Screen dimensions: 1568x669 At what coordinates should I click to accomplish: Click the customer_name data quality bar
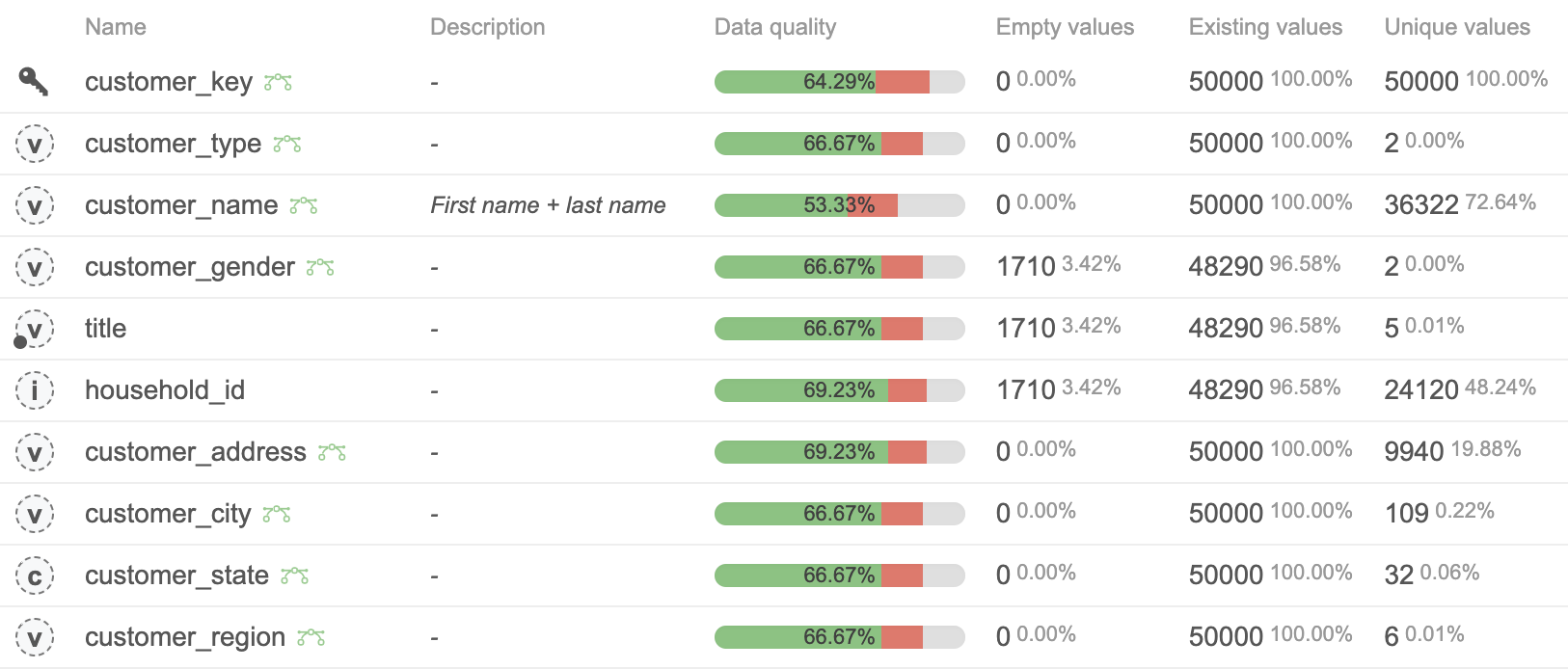839,205
